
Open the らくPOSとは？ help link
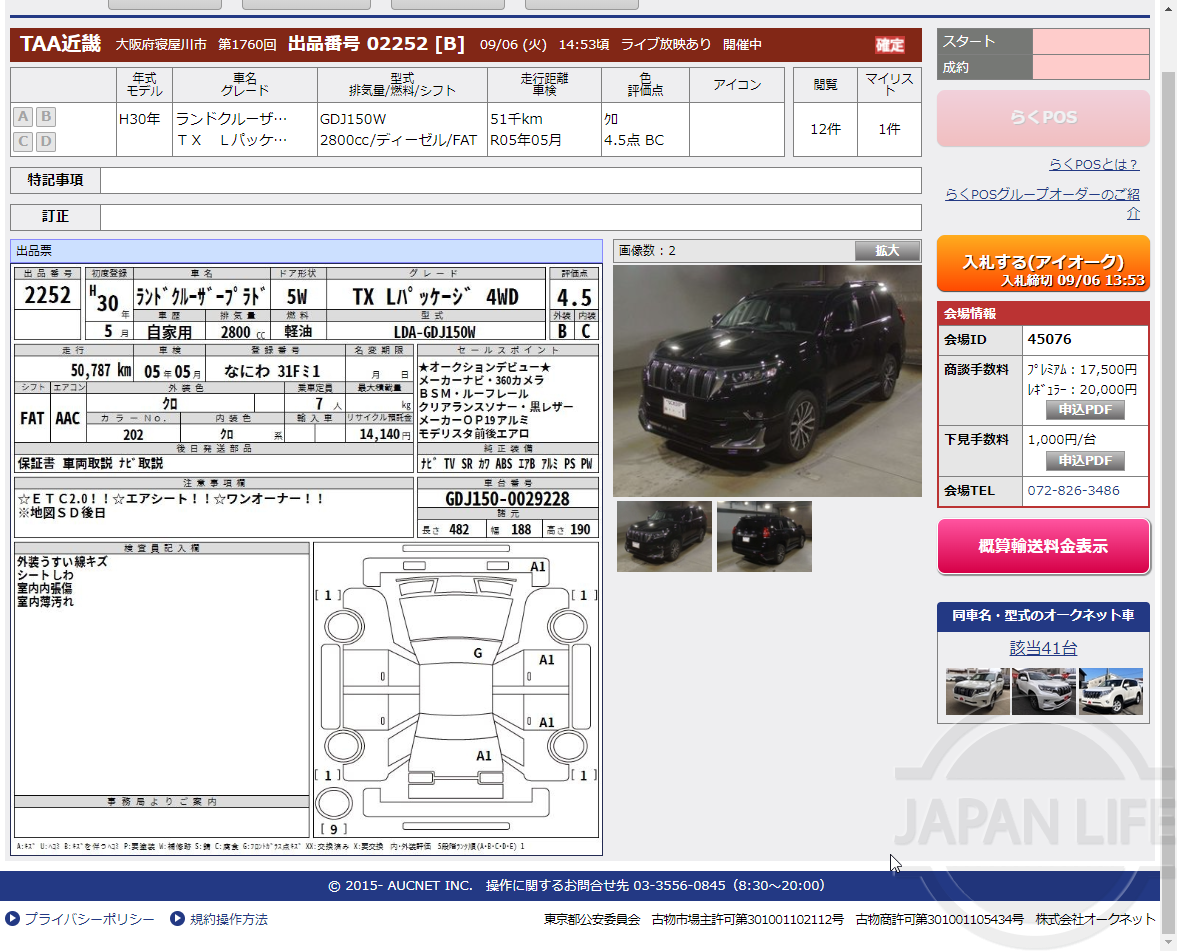1094,163
